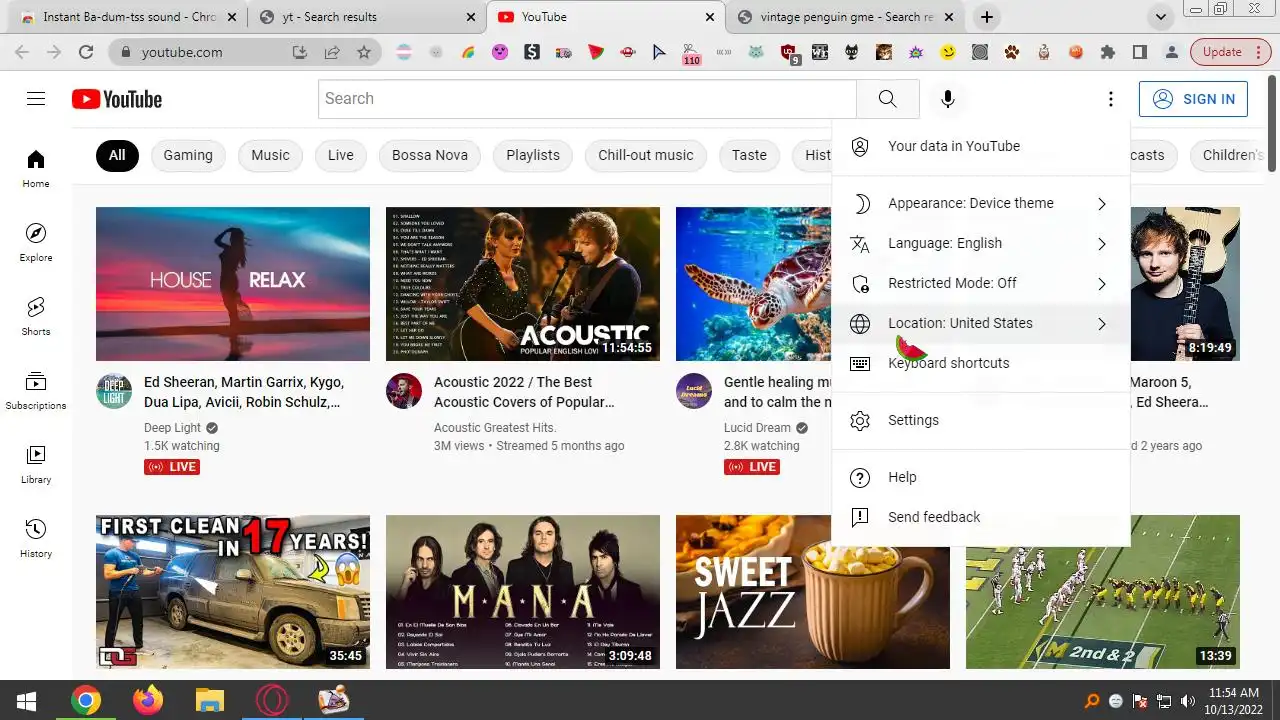Image resolution: width=1280 pixels, height=720 pixels.
Task: Select the Music filter chip
Action: pyautogui.click(x=270, y=155)
